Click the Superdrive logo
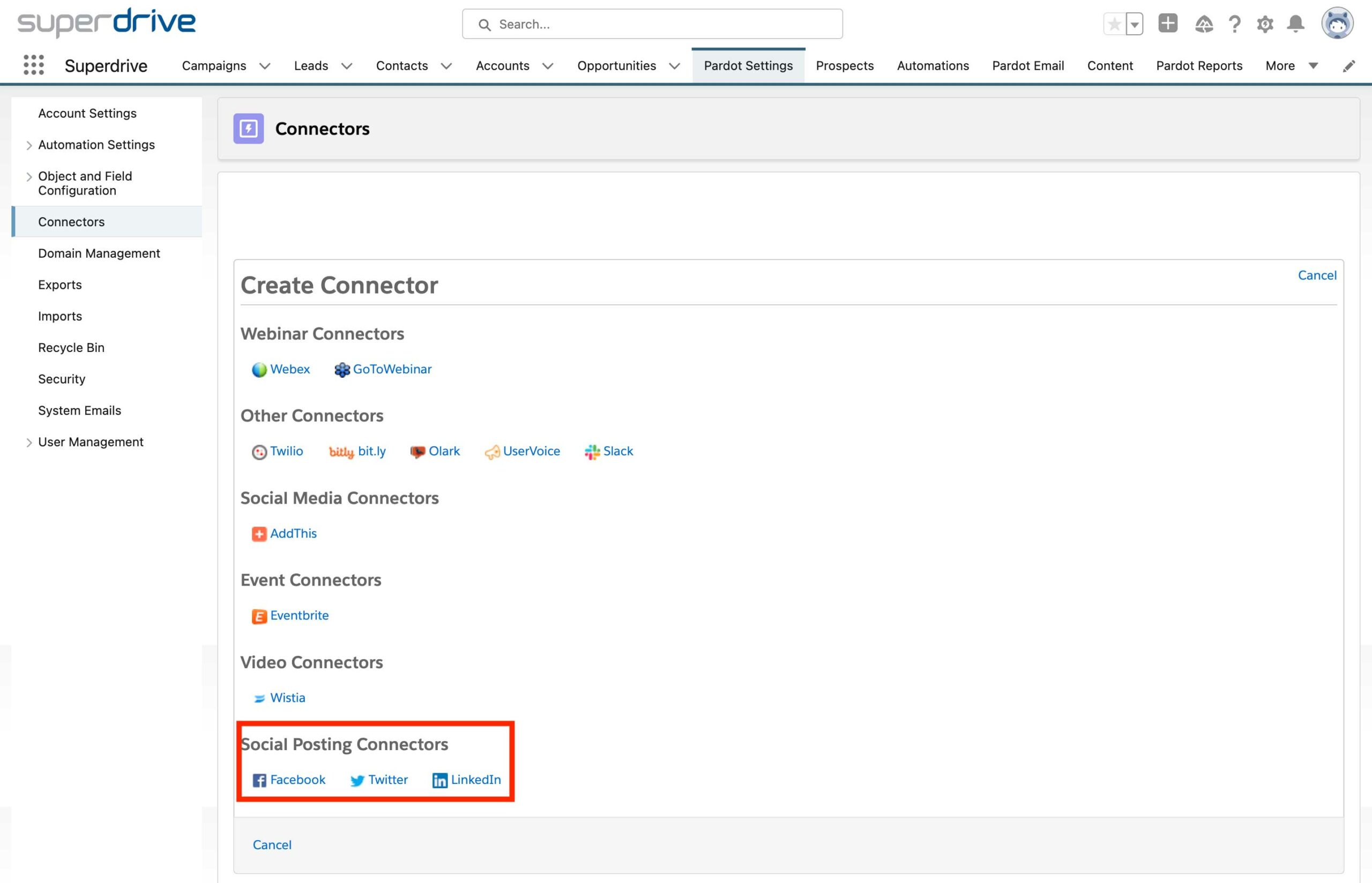The image size is (1372, 883). pos(107,23)
